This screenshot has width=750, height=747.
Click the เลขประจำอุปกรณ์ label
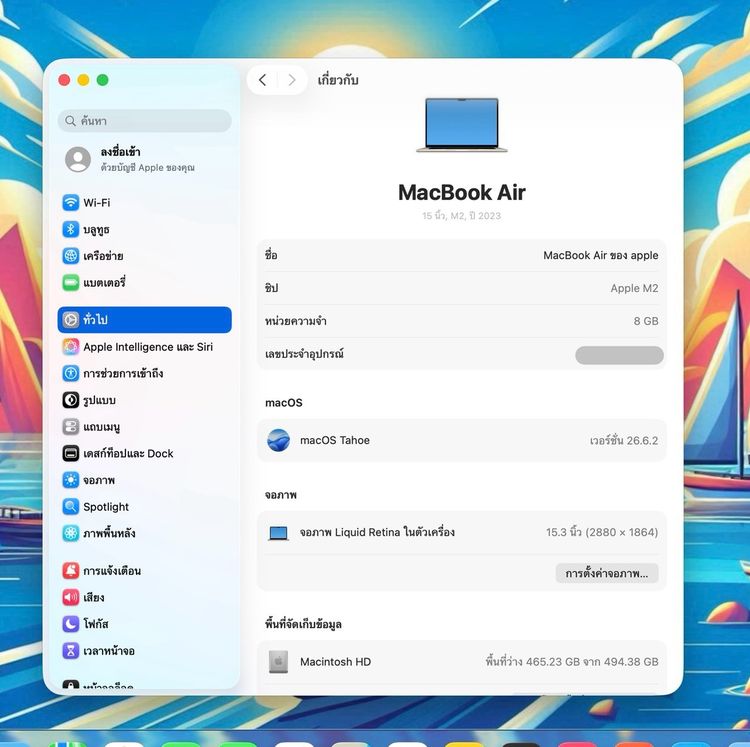coord(304,354)
